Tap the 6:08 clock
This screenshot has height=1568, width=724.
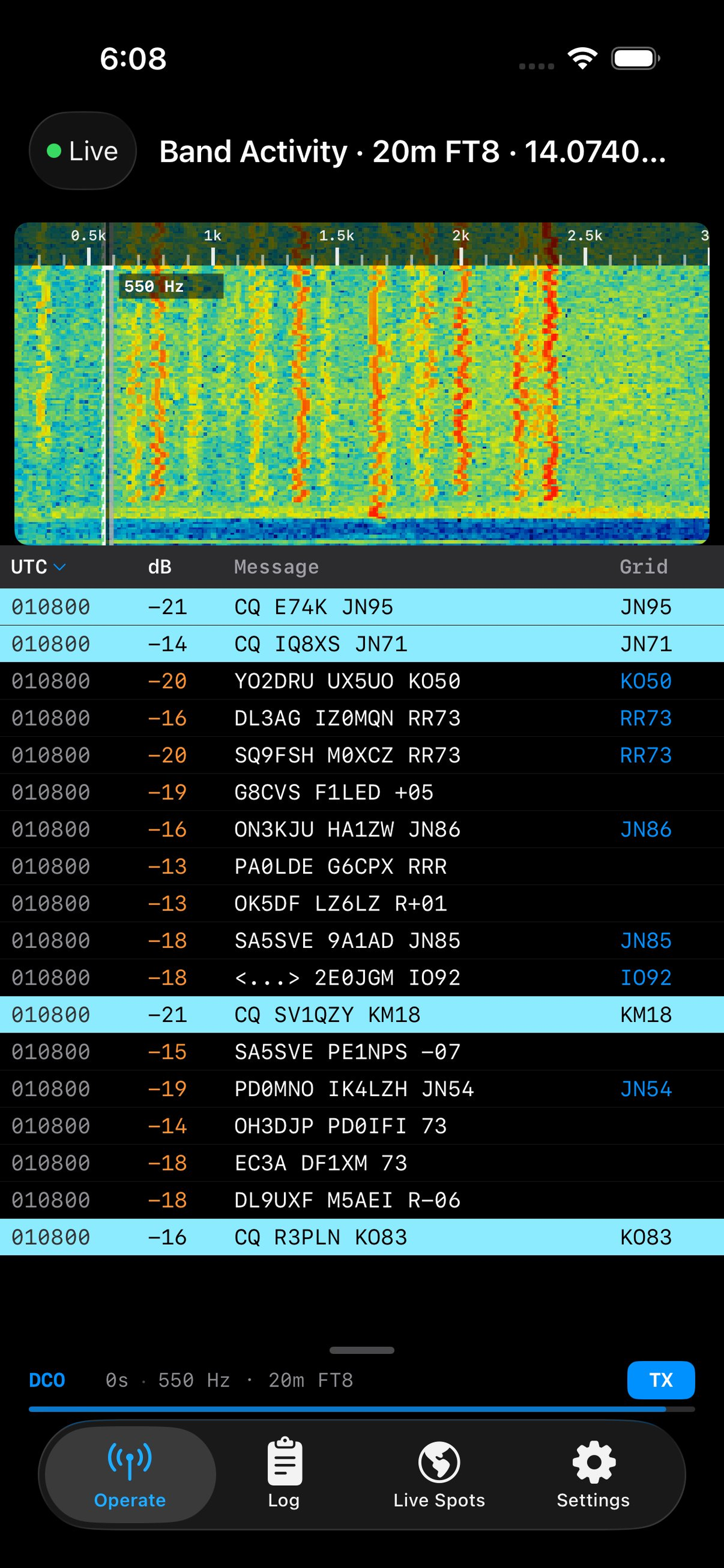(x=133, y=58)
